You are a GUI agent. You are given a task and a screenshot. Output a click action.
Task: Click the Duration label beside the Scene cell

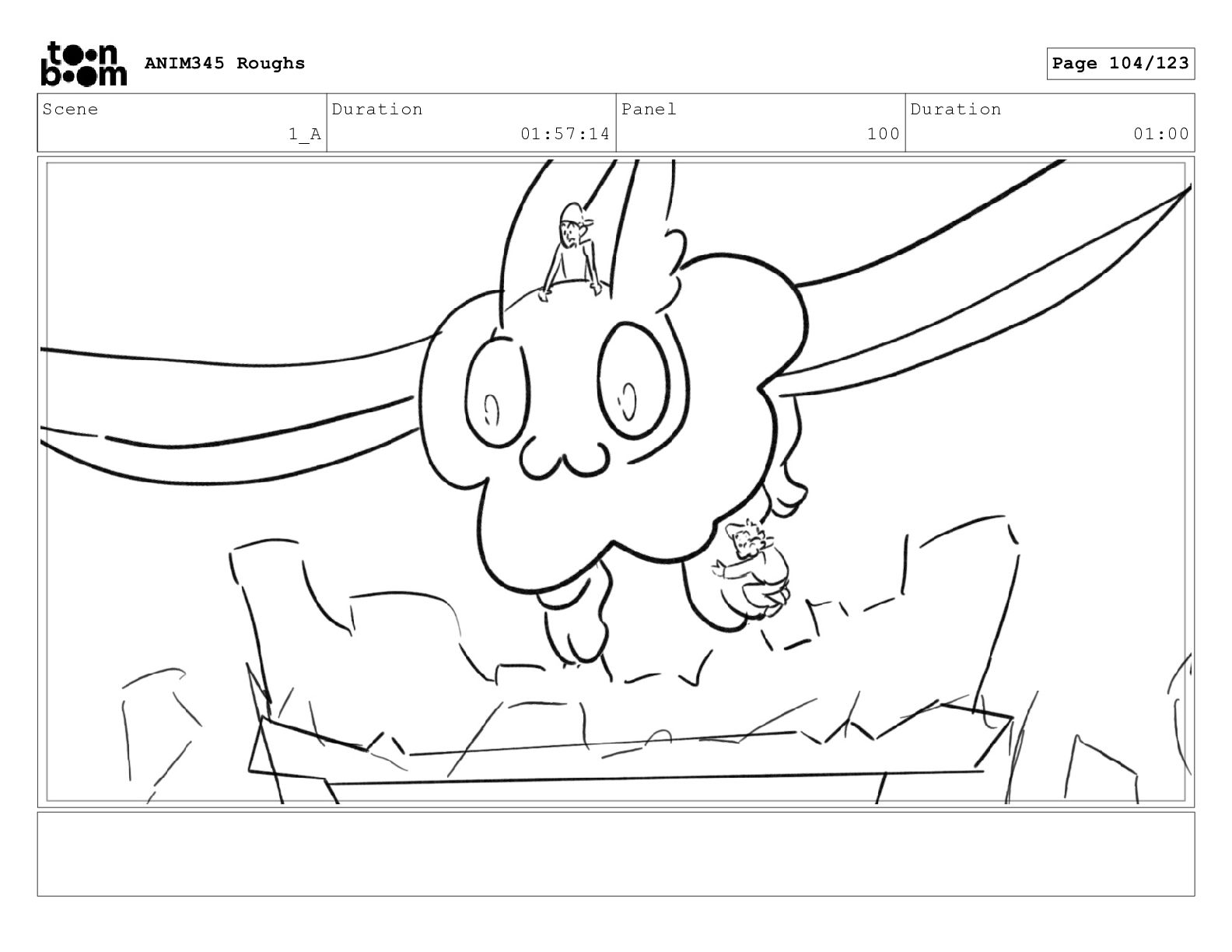point(377,109)
